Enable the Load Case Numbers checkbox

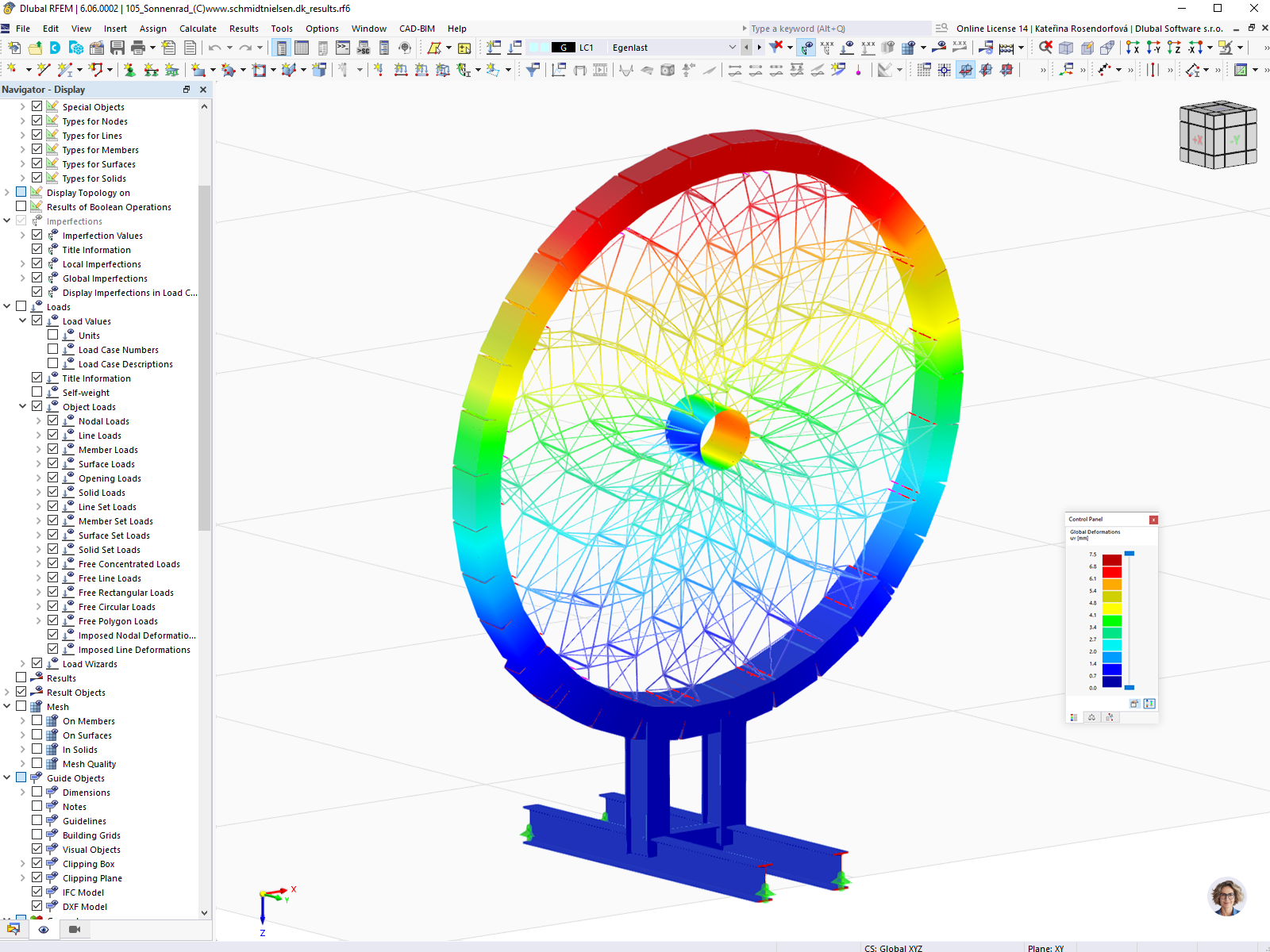tap(53, 349)
